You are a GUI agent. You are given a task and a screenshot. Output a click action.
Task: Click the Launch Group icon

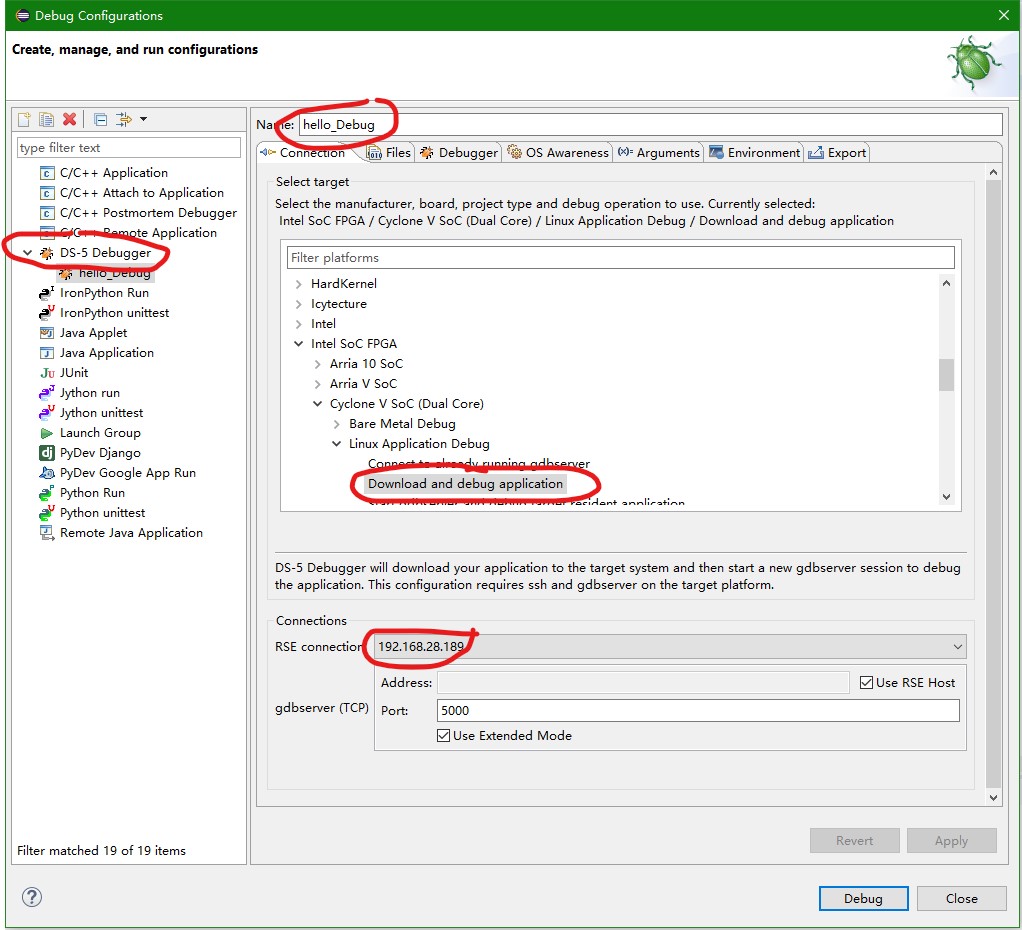[x=47, y=433]
